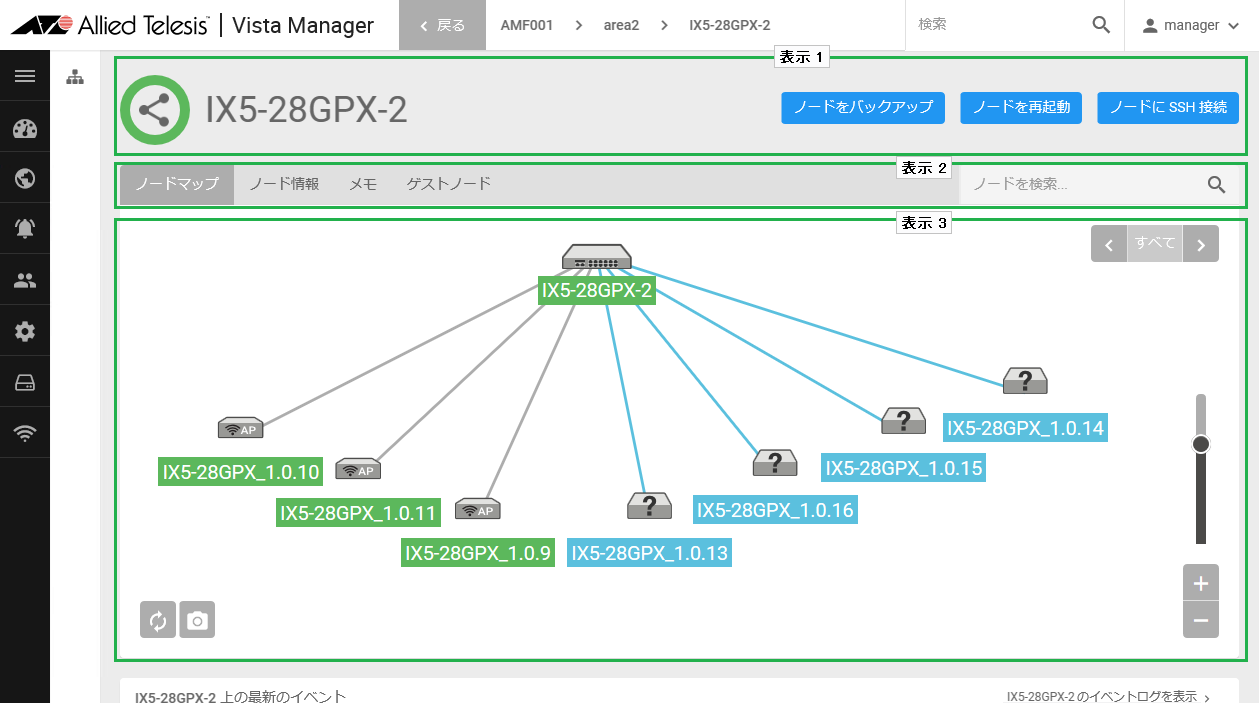Take a snapshot with the camera icon
This screenshot has width=1259, height=703.
pyautogui.click(x=198, y=620)
